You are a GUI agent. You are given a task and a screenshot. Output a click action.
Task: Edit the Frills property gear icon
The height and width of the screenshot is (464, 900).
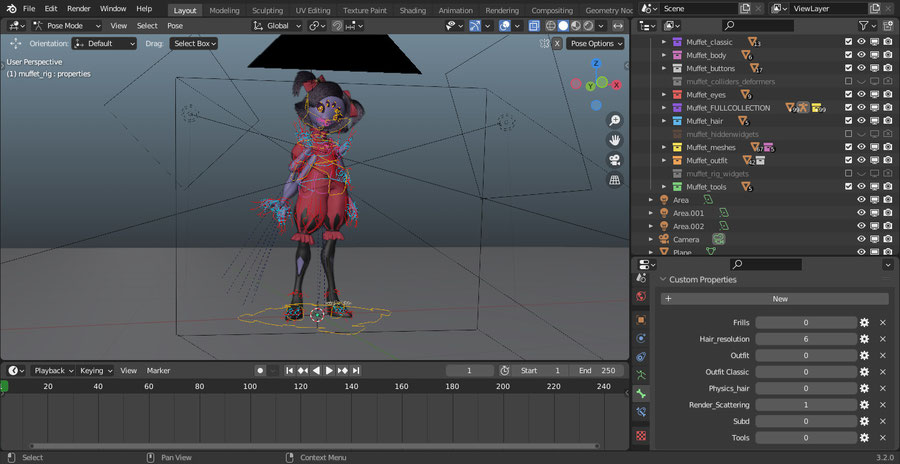coord(864,323)
